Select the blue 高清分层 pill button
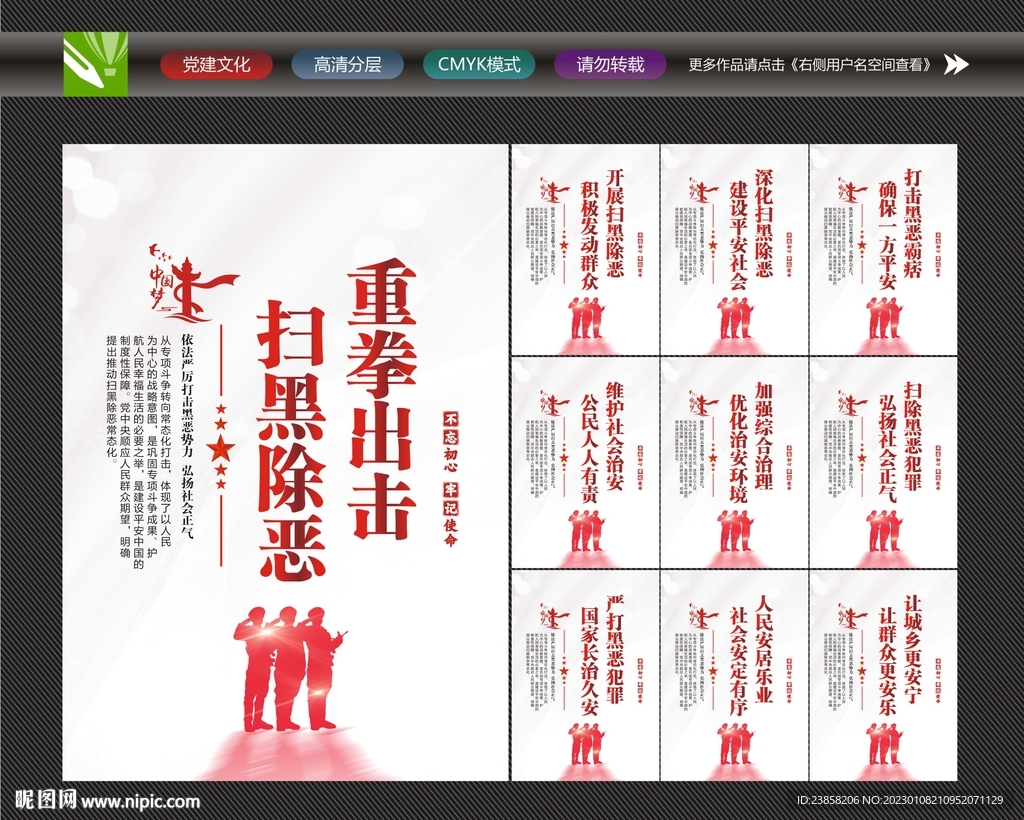Image resolution: width=1024 pixels, height=820 pixels. click(x=347, y=65)
